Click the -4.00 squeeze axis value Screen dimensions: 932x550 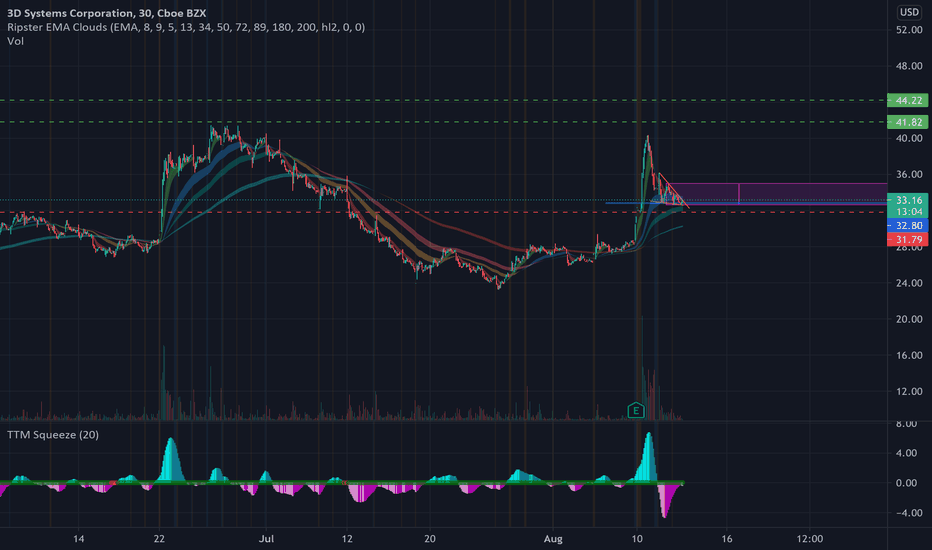click(909, 513)
